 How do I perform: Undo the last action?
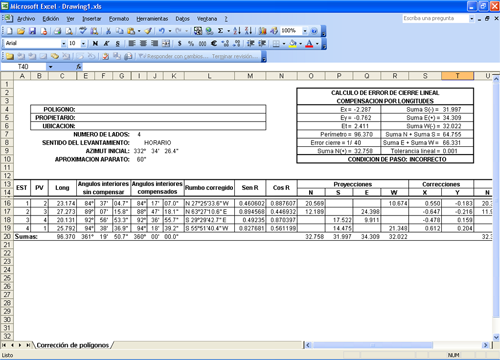[x=162, y=31]
